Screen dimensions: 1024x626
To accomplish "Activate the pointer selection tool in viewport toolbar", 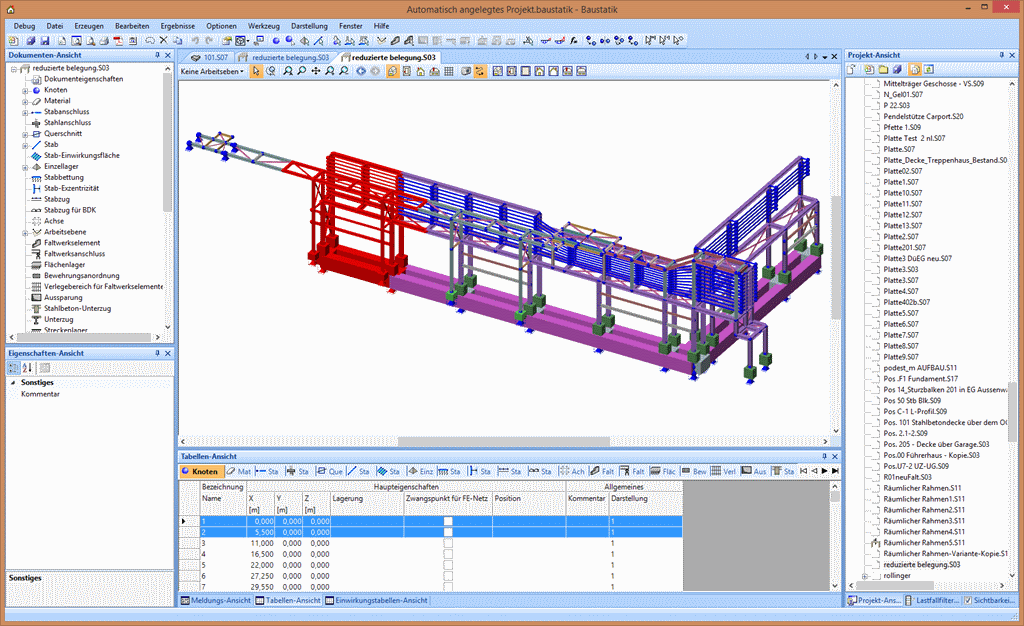I will pyautogui.click(x=257, y=72).
